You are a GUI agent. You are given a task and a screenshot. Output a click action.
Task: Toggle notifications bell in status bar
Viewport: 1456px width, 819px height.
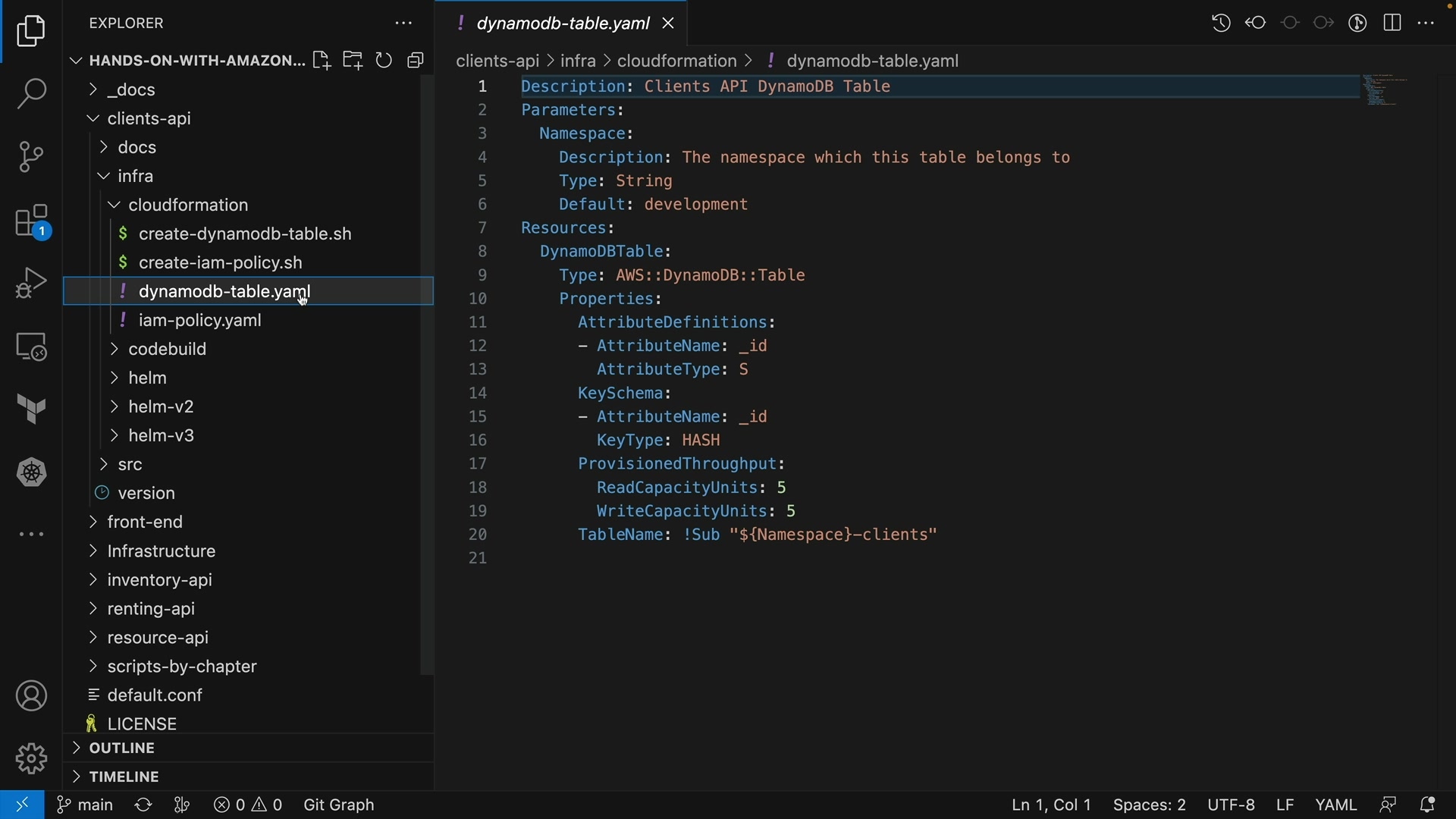1429,805
